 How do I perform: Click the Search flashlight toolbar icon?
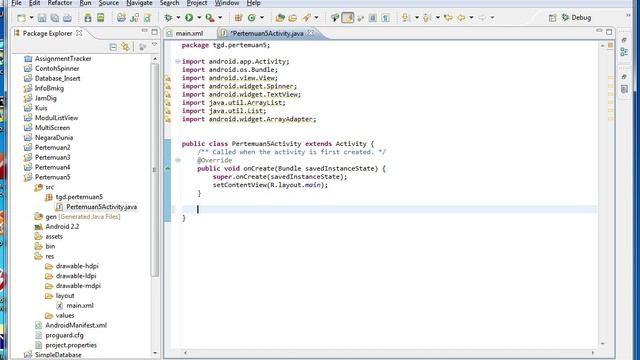[x=306, y=18]
